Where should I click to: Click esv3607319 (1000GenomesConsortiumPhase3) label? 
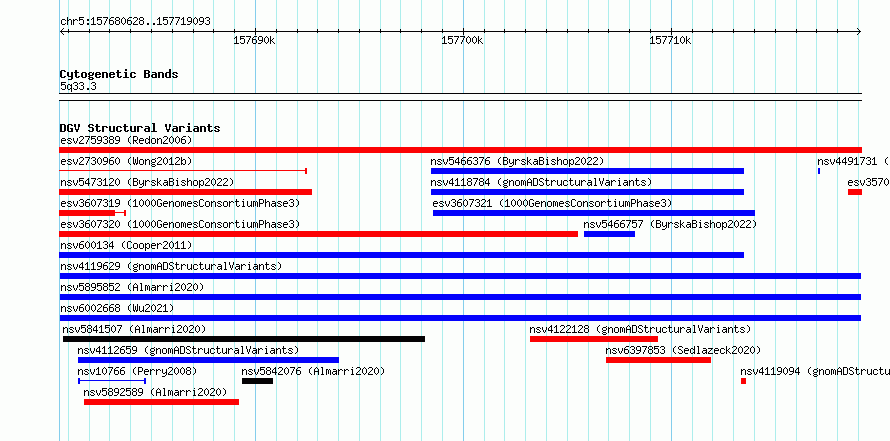coord(180,203)
